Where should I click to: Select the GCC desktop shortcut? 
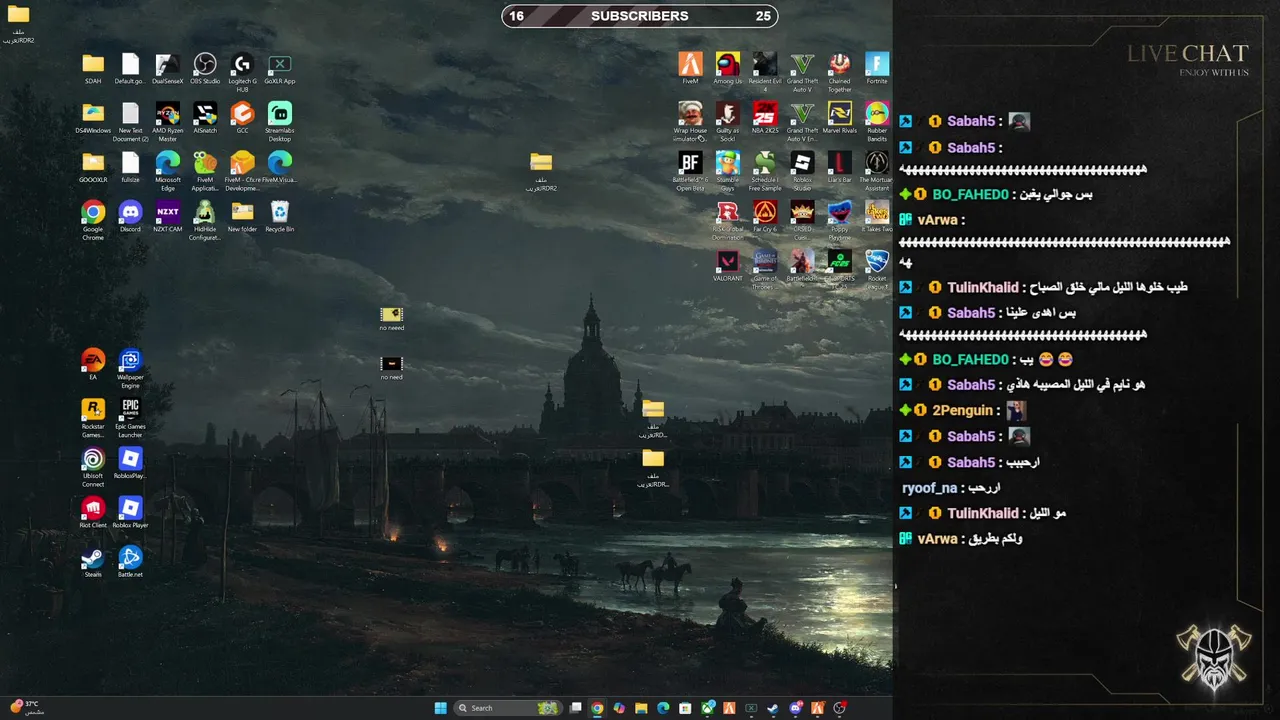[x=242, y=118]
